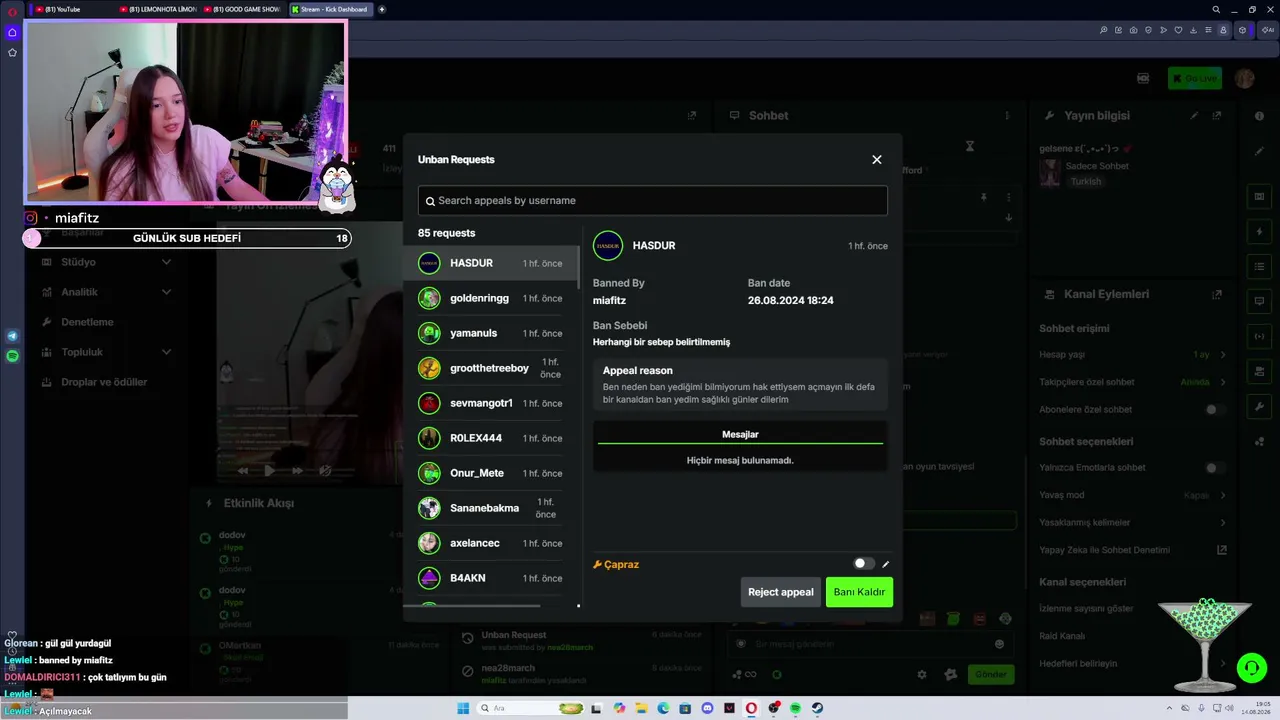Select Onur_Mete unban request
This screenshot has height=720, width=1280.
pyautogui.click(x=491, y=473)
